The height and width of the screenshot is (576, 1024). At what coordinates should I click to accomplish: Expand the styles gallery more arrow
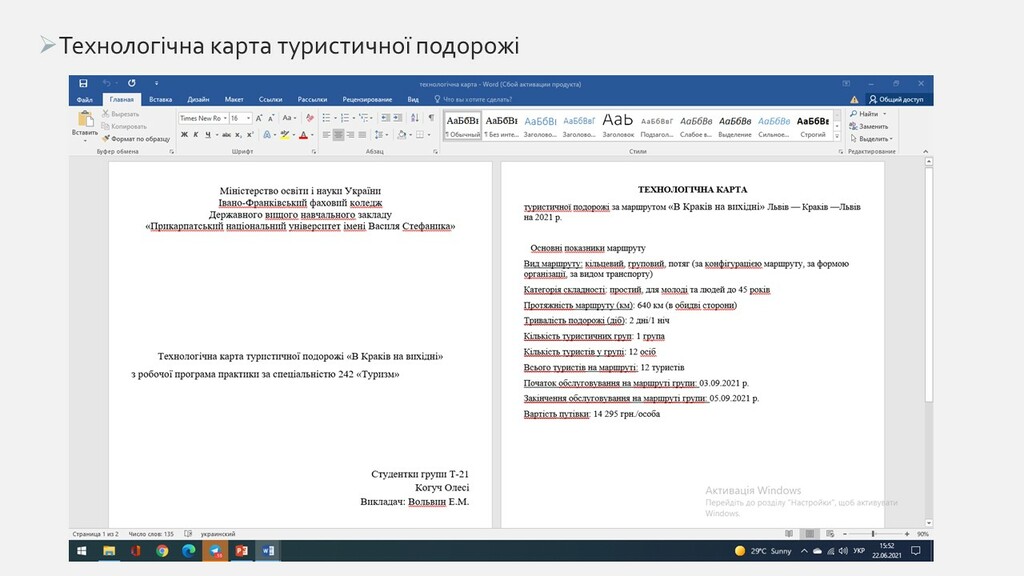pyautogui.click(x=837, y=134)
